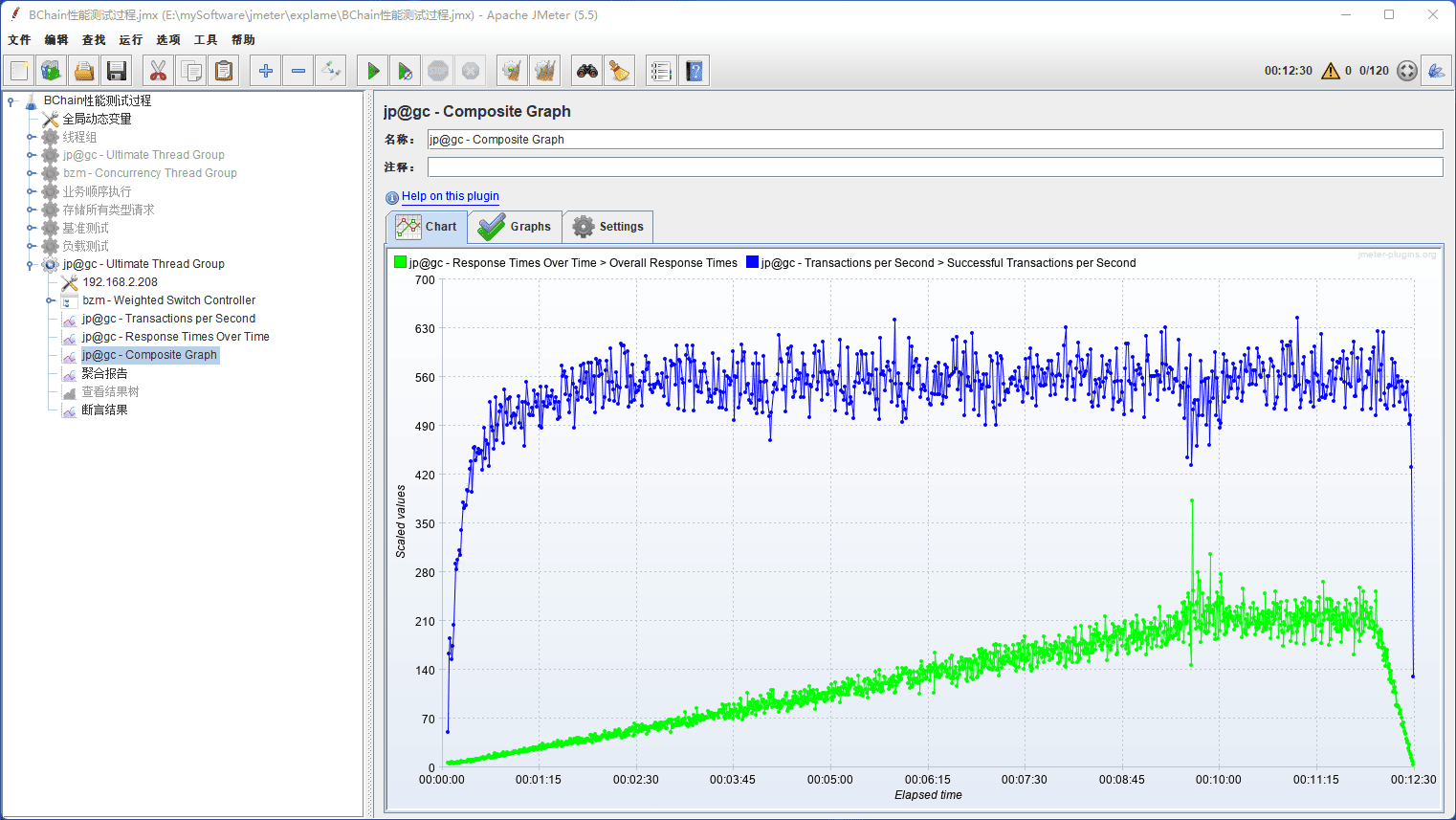Click the Clear All results icon

544,71
